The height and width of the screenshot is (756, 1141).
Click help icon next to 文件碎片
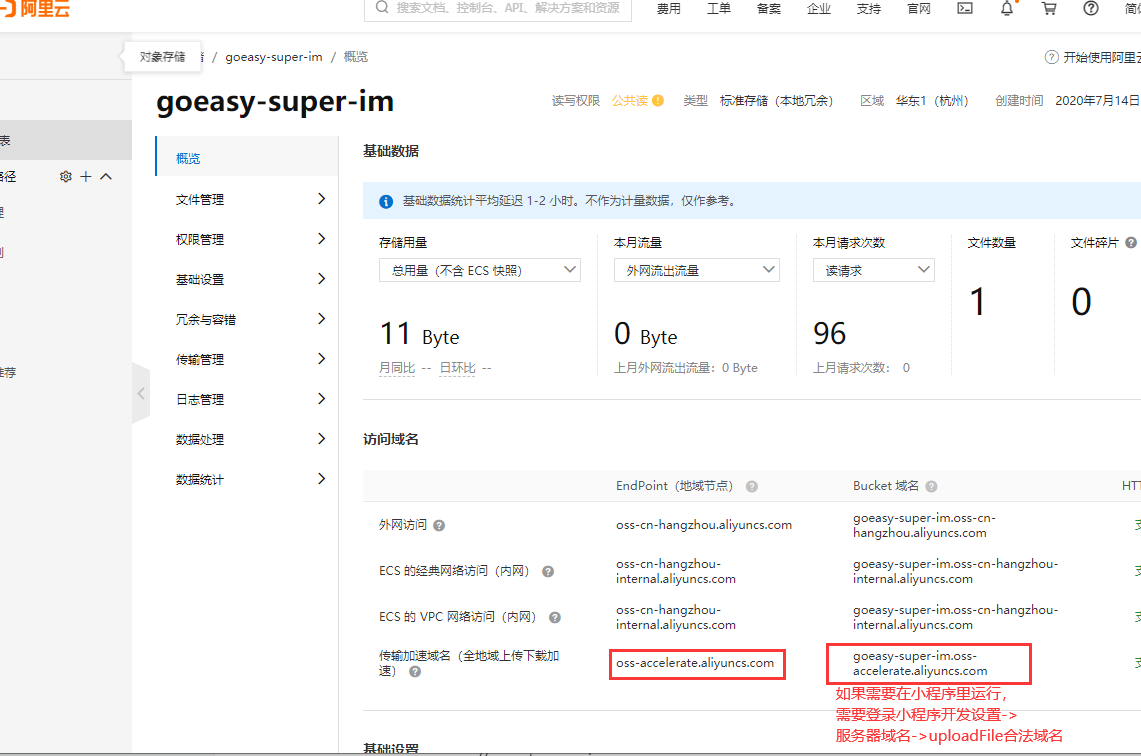(1131, 243)
